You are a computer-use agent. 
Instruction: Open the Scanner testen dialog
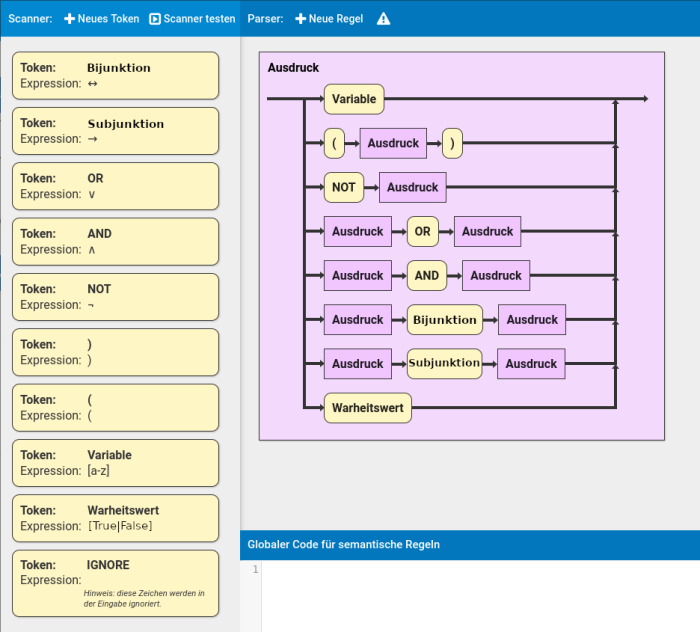(192, 19)
